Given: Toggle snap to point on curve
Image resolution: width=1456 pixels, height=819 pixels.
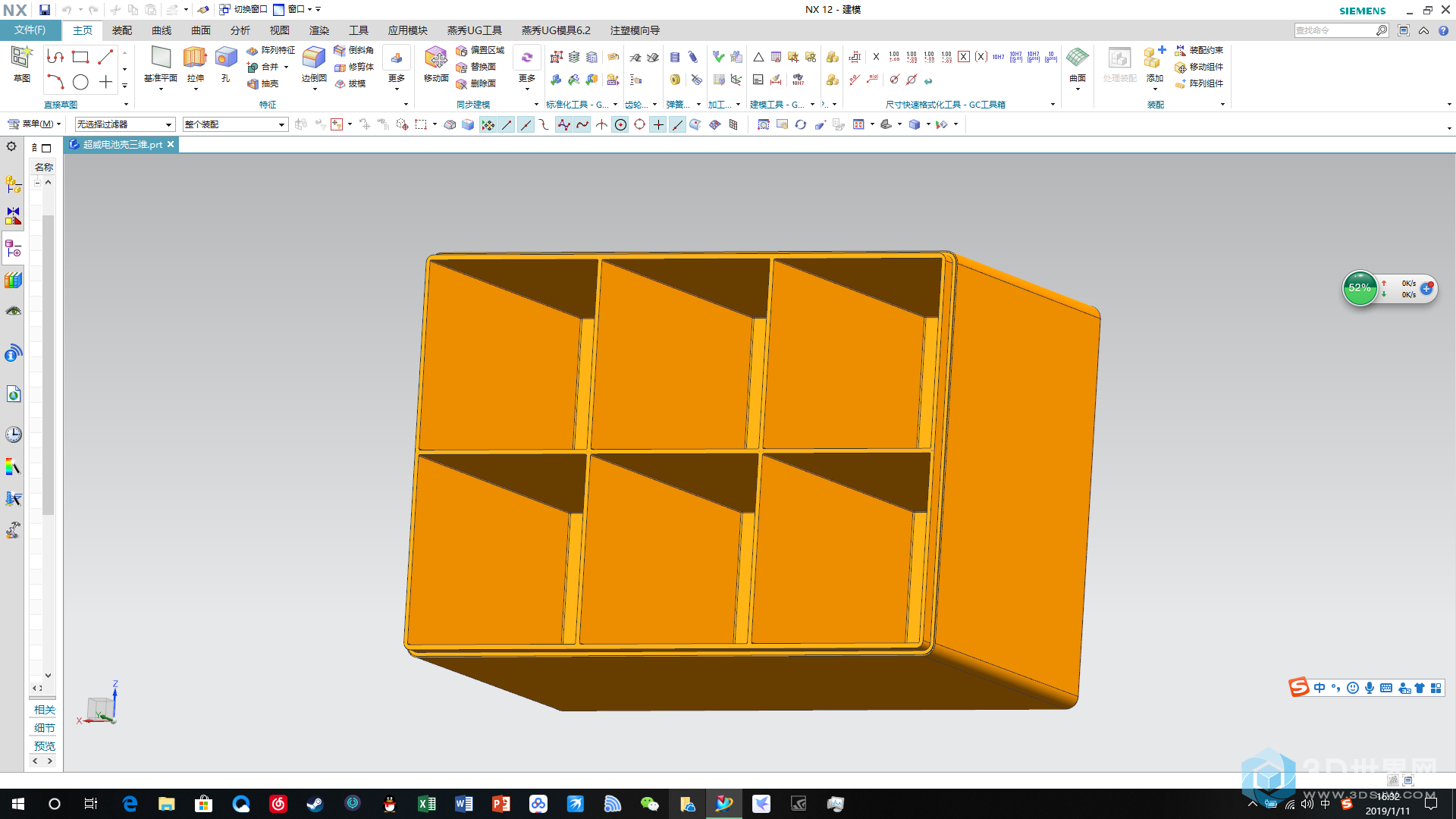Looking at the screenshot, I should [677, 124].
